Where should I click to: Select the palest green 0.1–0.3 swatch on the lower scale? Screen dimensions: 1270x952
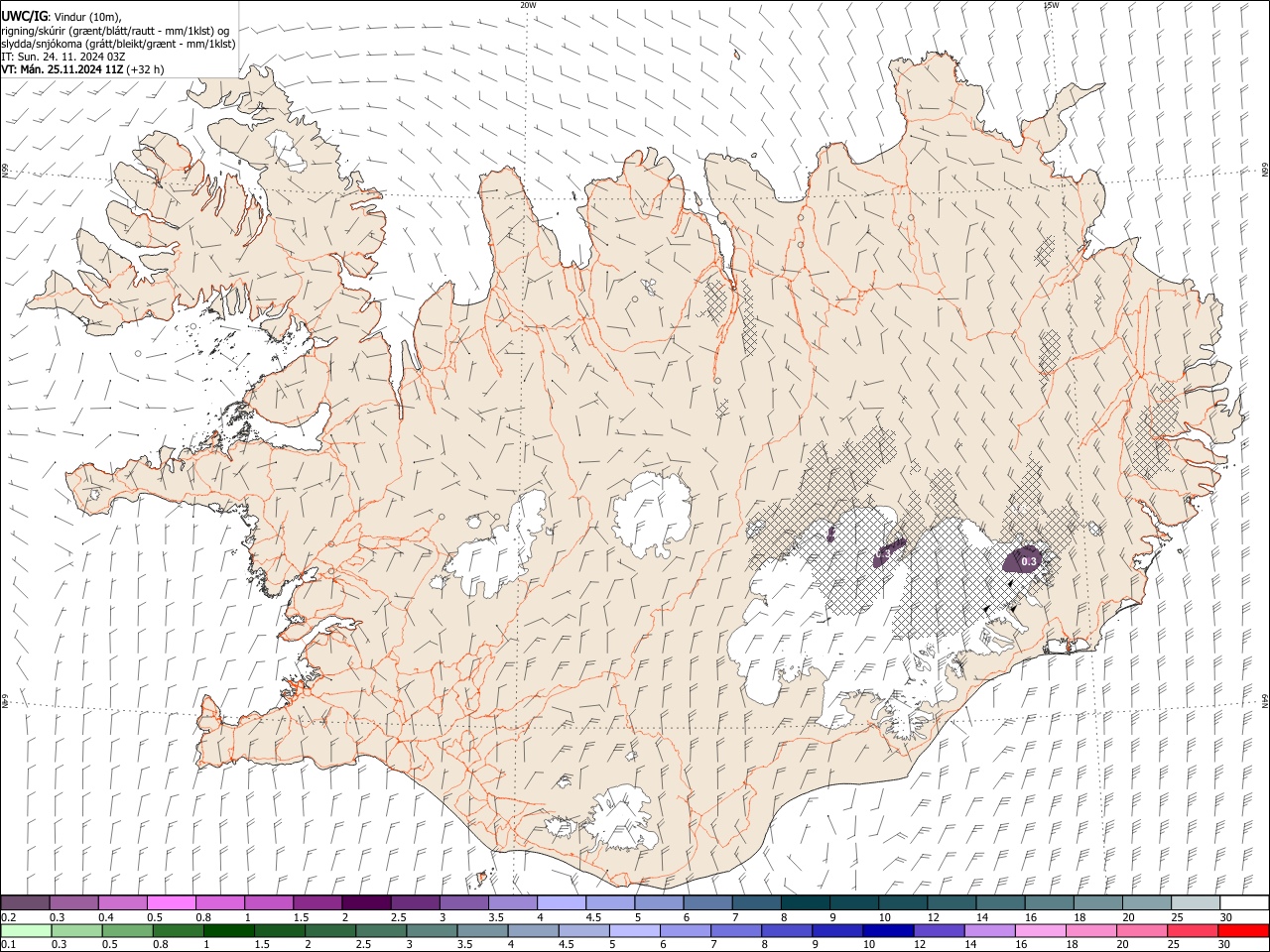pos(26,930)
